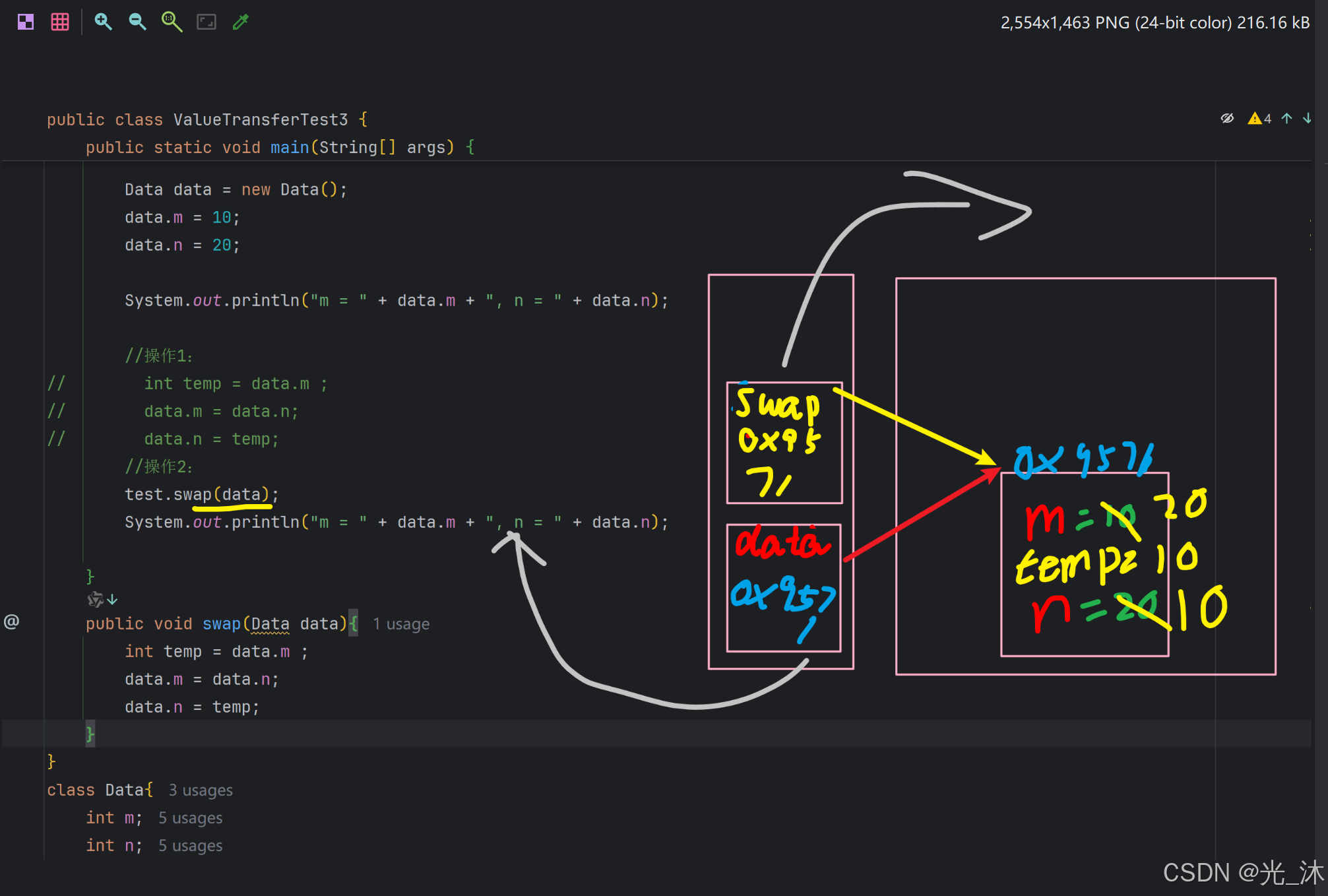Viewport: 1328px width, 896px height.
Task: Open the '1 usage' hint for swap
Action: click(x=401, y=624)
